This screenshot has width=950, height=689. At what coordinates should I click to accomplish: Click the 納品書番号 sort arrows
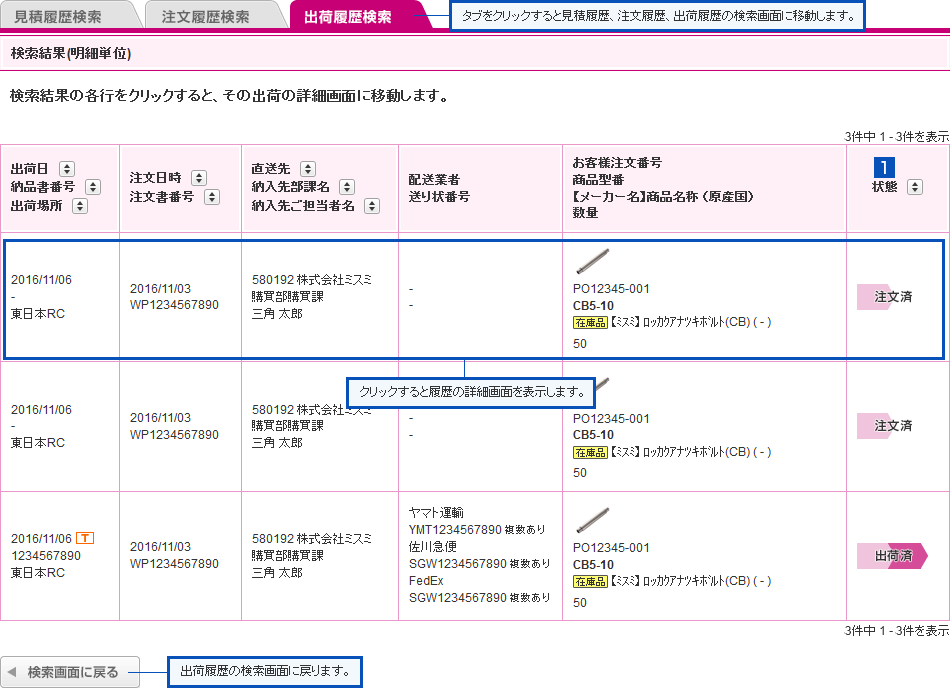[x=93, y=187]
